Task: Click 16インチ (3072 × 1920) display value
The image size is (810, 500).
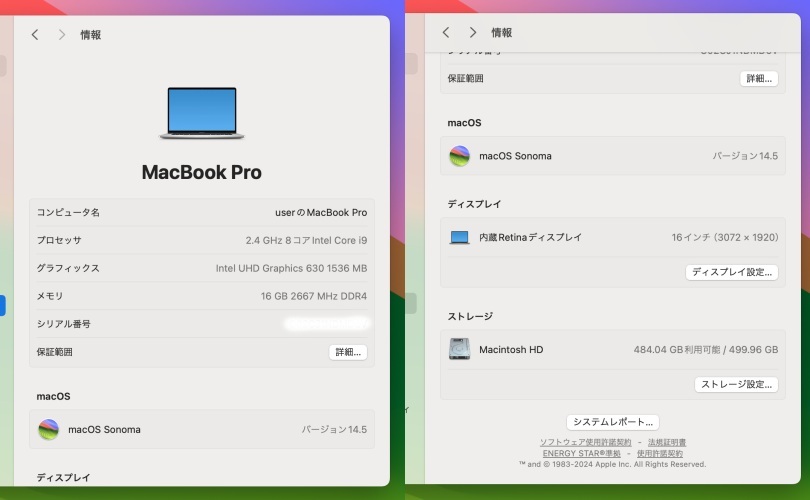Action: pos(725,237)
